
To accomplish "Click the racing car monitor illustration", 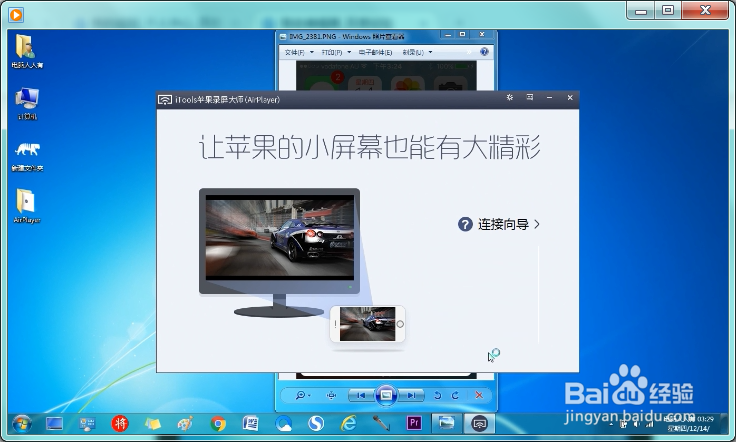I will point(279,252).
